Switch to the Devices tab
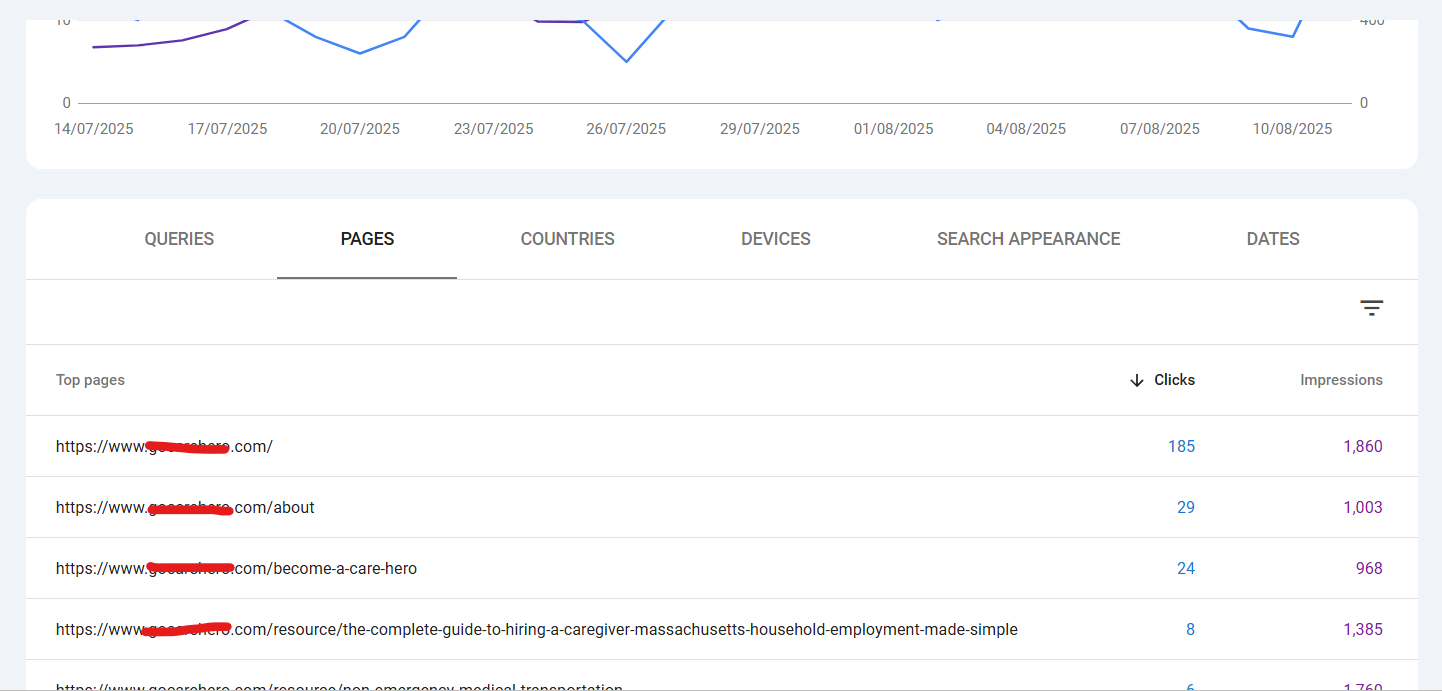The image size is (1442, 691). coord(775,239)
